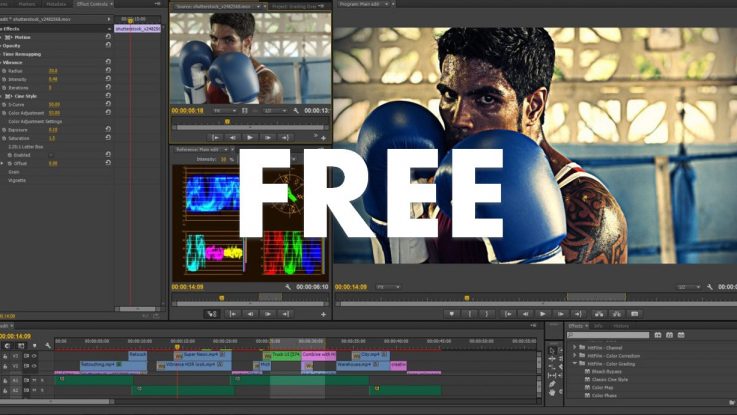Click the Add Marker button in Program monitor
This screenshot has height=415, width=737.
pyautogui.click(x=453, y=313)
